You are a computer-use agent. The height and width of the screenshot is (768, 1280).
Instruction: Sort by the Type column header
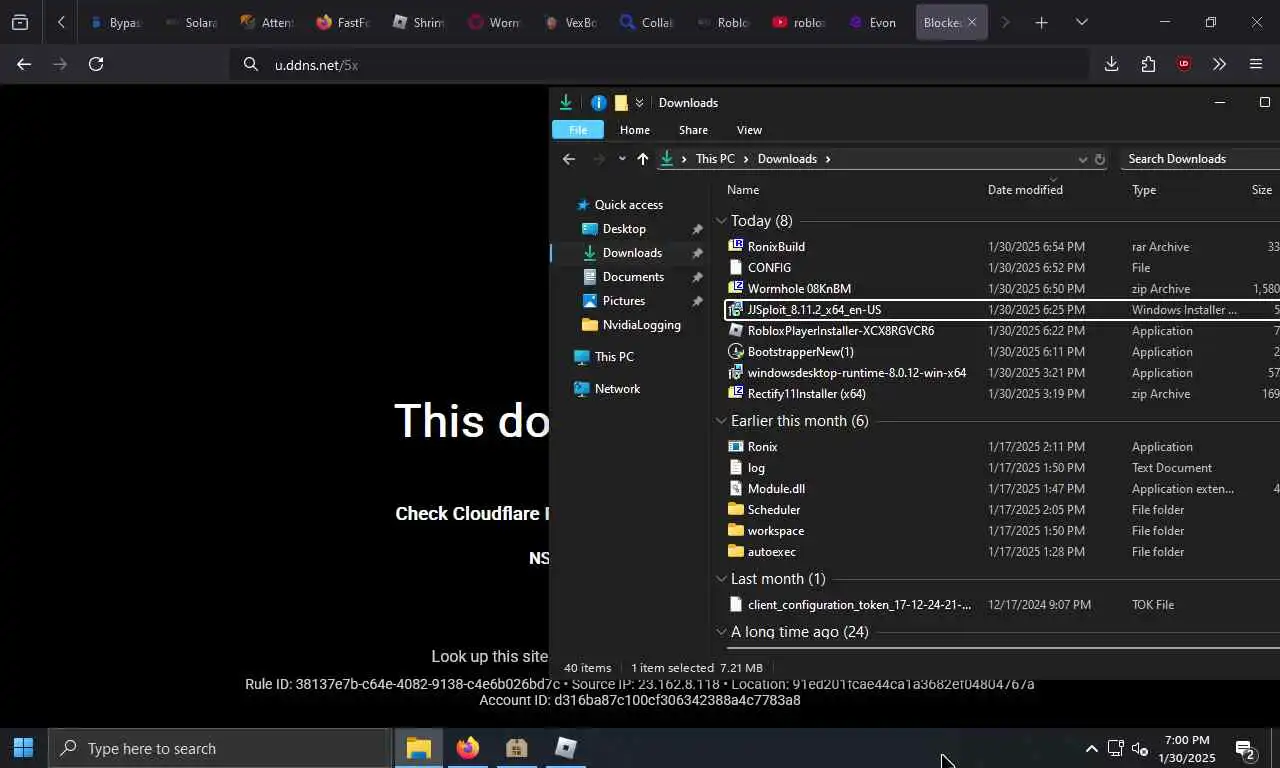[x=1144, y=190]
